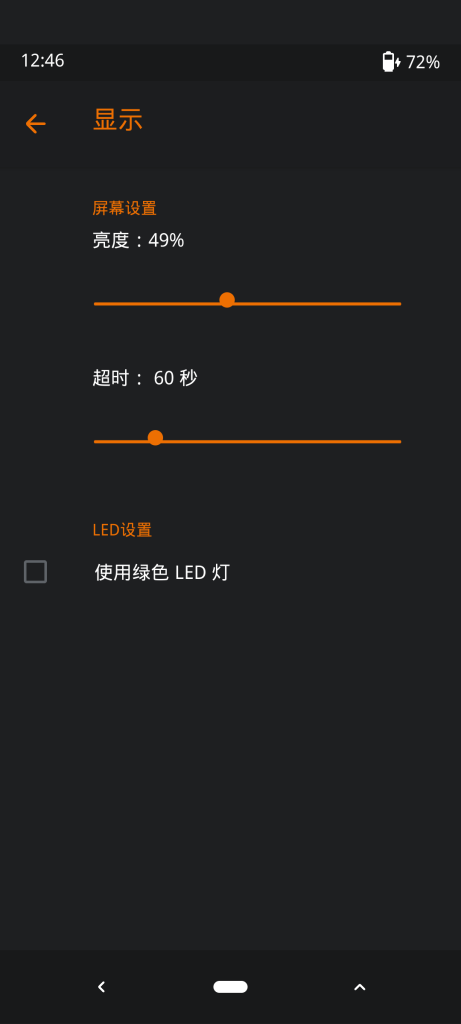Tap the 12:46 clock in the status bar
Viewport: 461px width, 1024px height.
pos(42,61)
